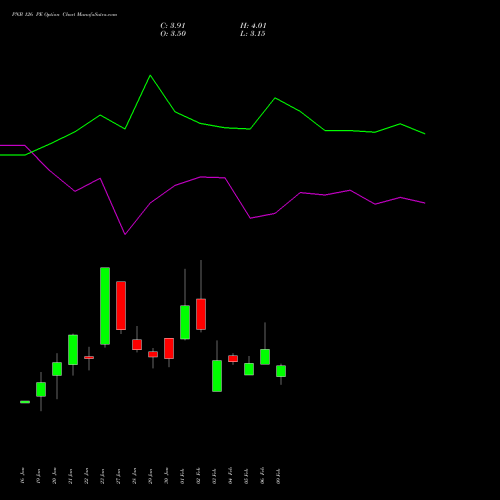Click the green candlestick above 21 Jan
The image size is (500, 500).
[73, 350]
